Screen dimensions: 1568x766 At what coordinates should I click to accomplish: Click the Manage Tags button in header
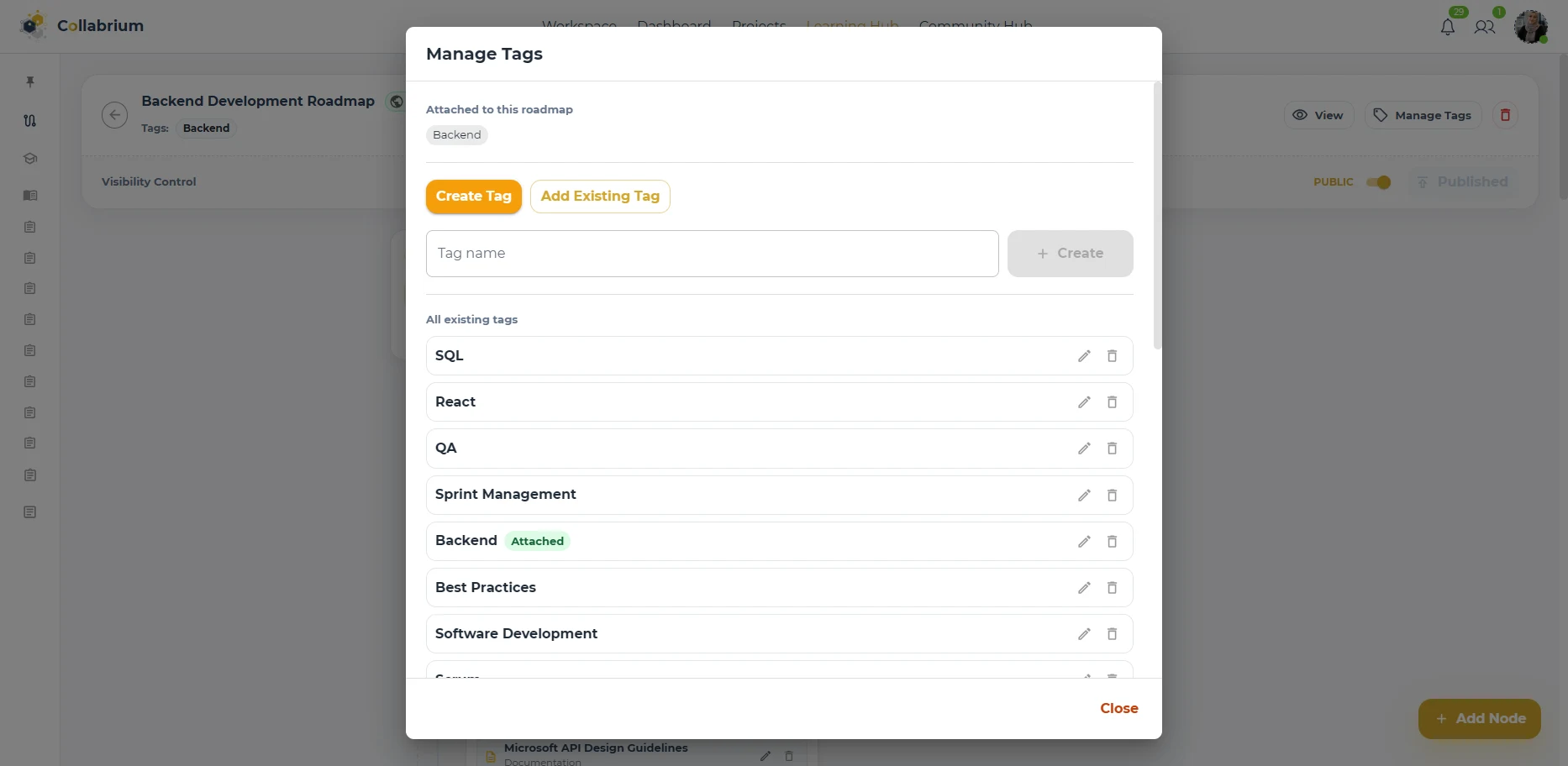1423,115
